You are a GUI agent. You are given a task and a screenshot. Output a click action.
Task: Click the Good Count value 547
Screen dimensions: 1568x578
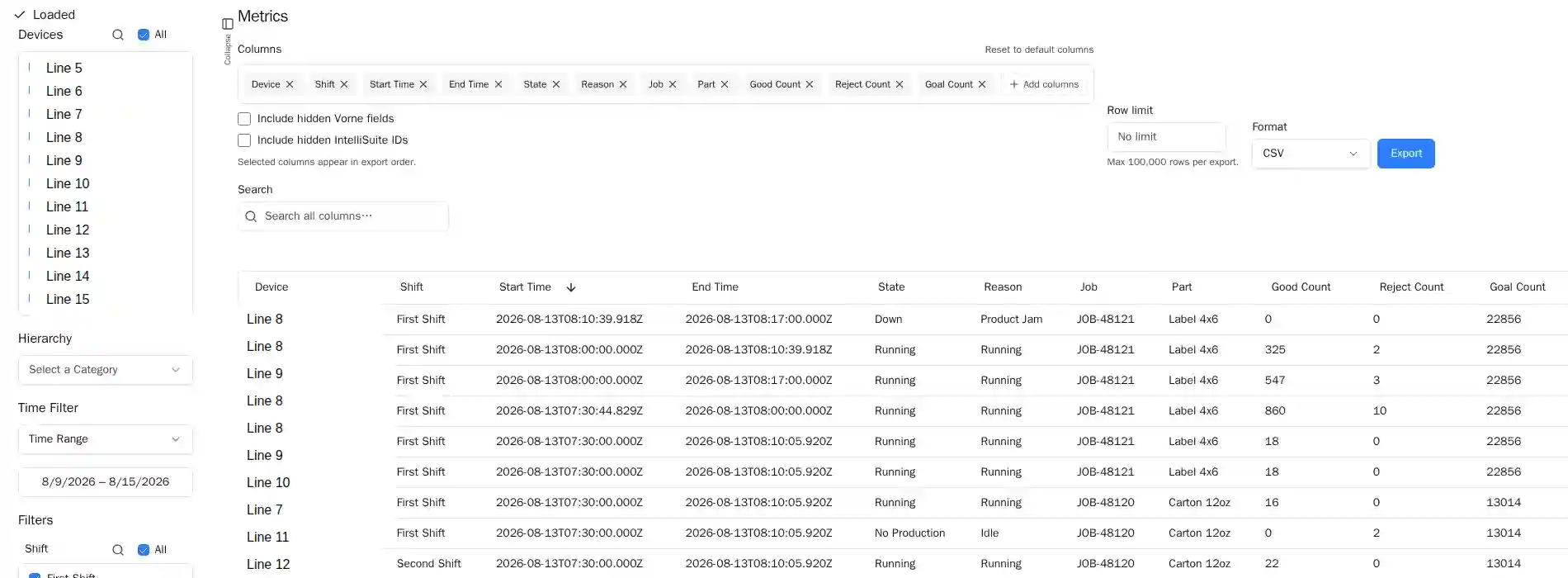tap(1275, 381)
